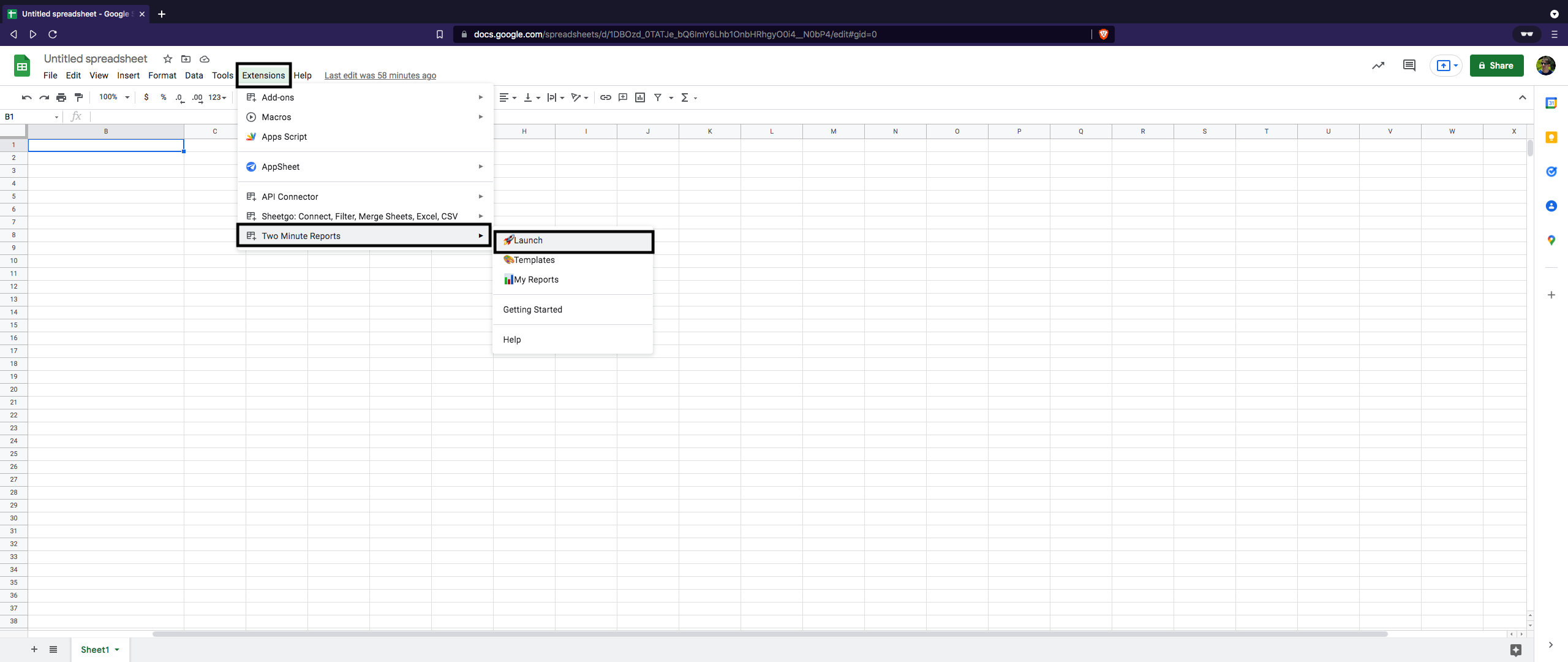
Task: Format cell as percent
Action: point(164,97)
